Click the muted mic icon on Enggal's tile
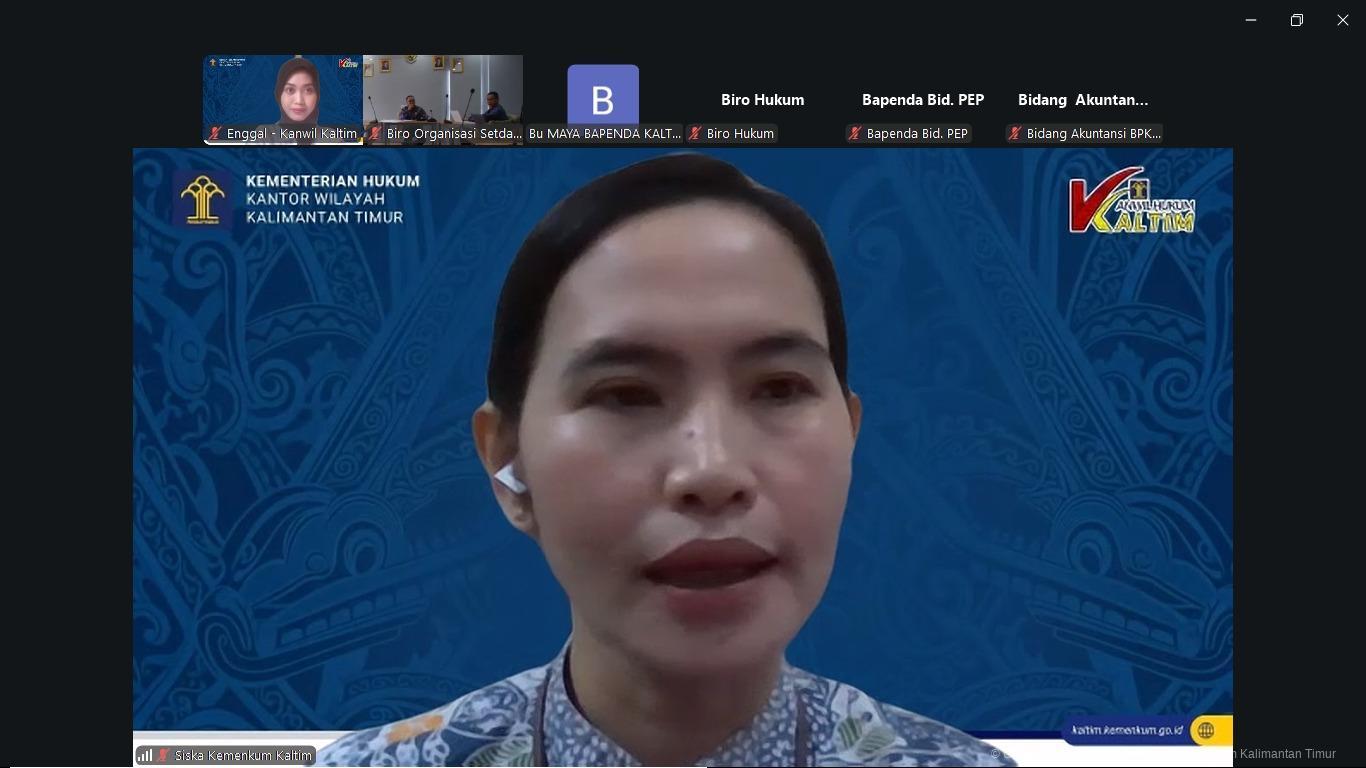Viewport: 1366px width, 768px height. coord(215,134)
